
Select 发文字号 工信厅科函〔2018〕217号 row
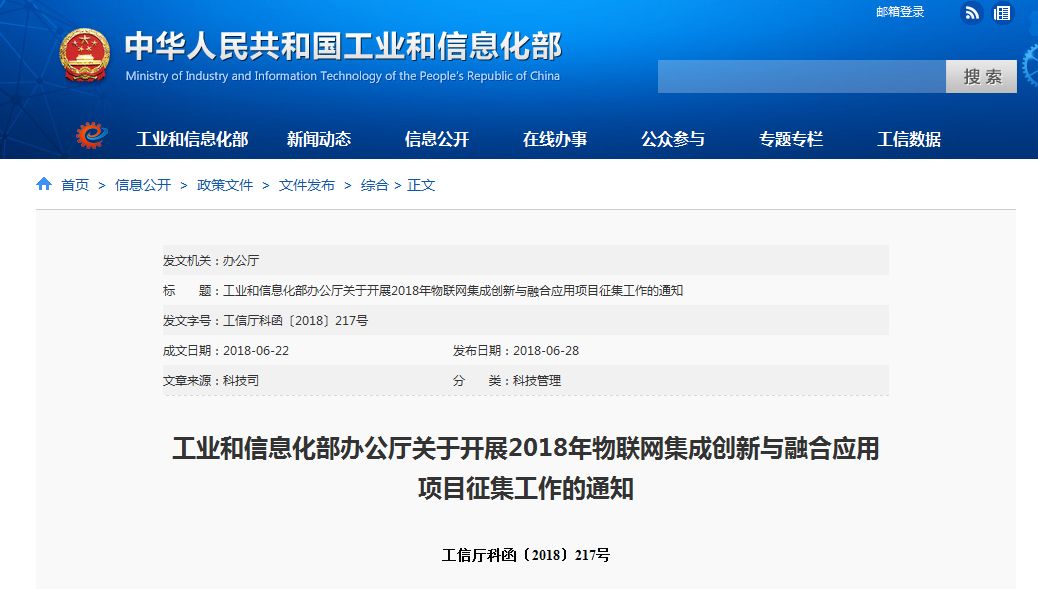(x=265, y=320)
